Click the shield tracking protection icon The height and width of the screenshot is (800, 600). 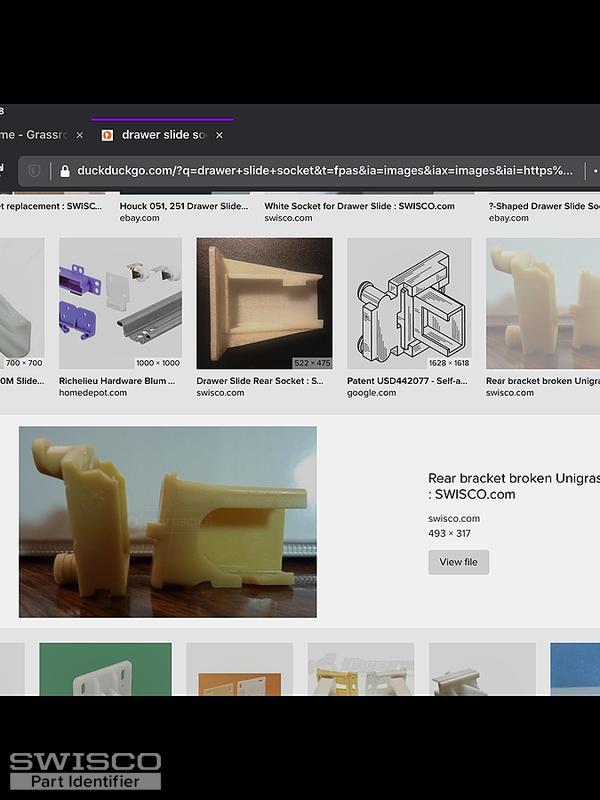pos(34,171)
